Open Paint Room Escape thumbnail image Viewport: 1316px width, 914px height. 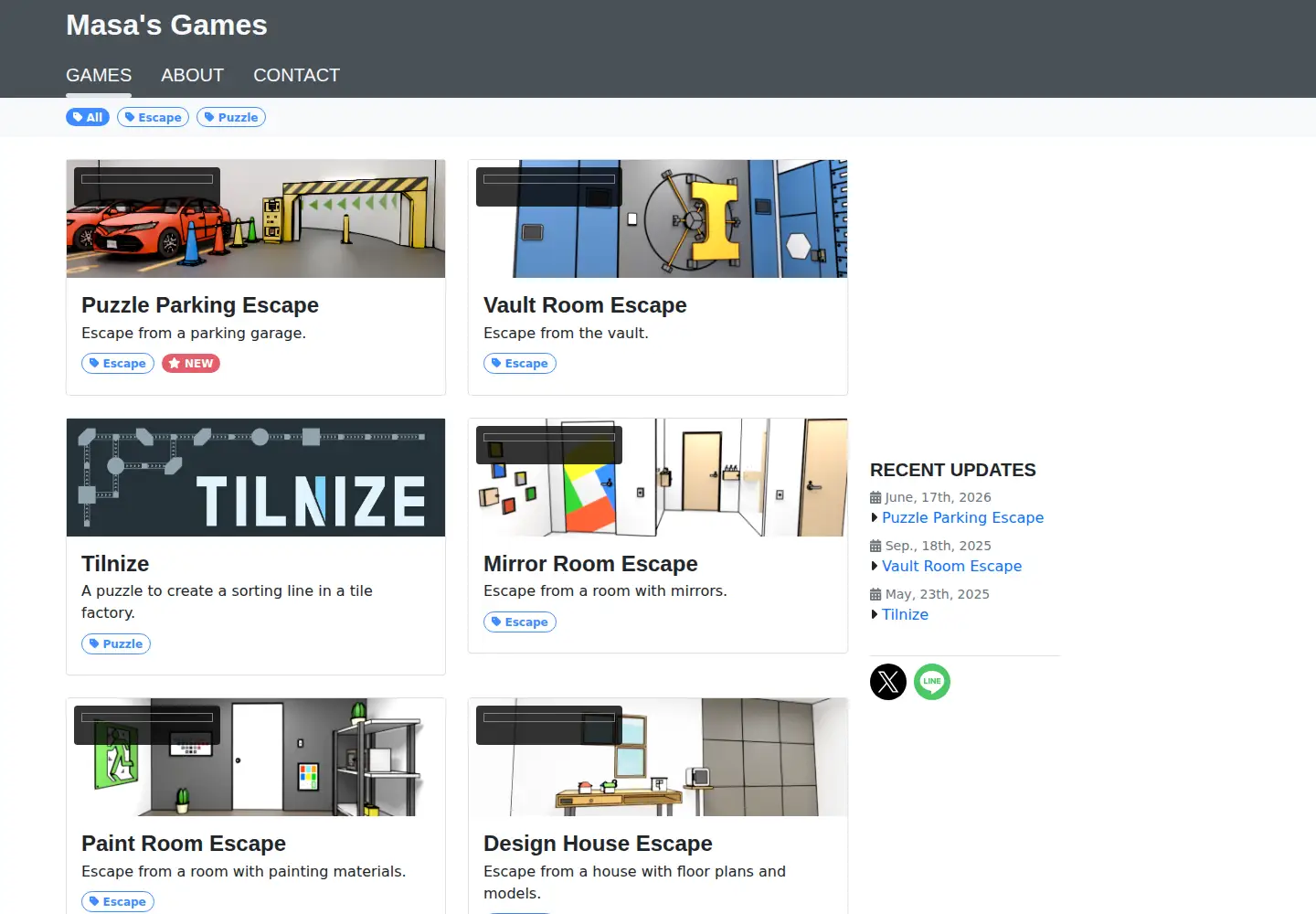pos(256,758)
